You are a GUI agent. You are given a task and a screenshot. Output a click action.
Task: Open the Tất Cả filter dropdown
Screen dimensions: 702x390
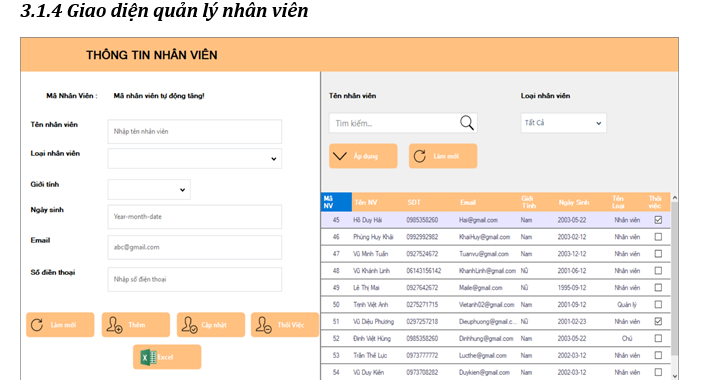point(564,123)
